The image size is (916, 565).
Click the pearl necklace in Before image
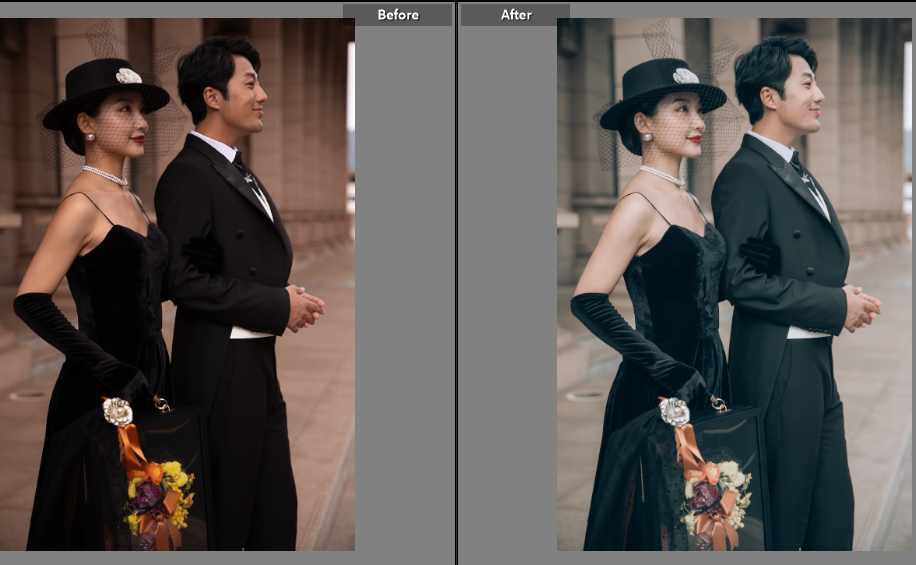click(x=104, y=176)
